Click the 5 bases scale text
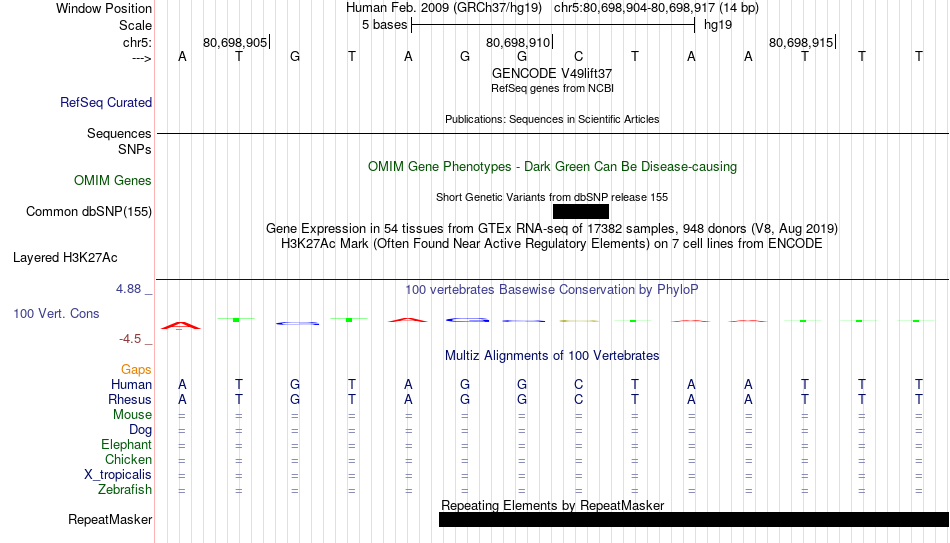Image resolution: width=950 pixels, height=543 pixels. point(385,25)
